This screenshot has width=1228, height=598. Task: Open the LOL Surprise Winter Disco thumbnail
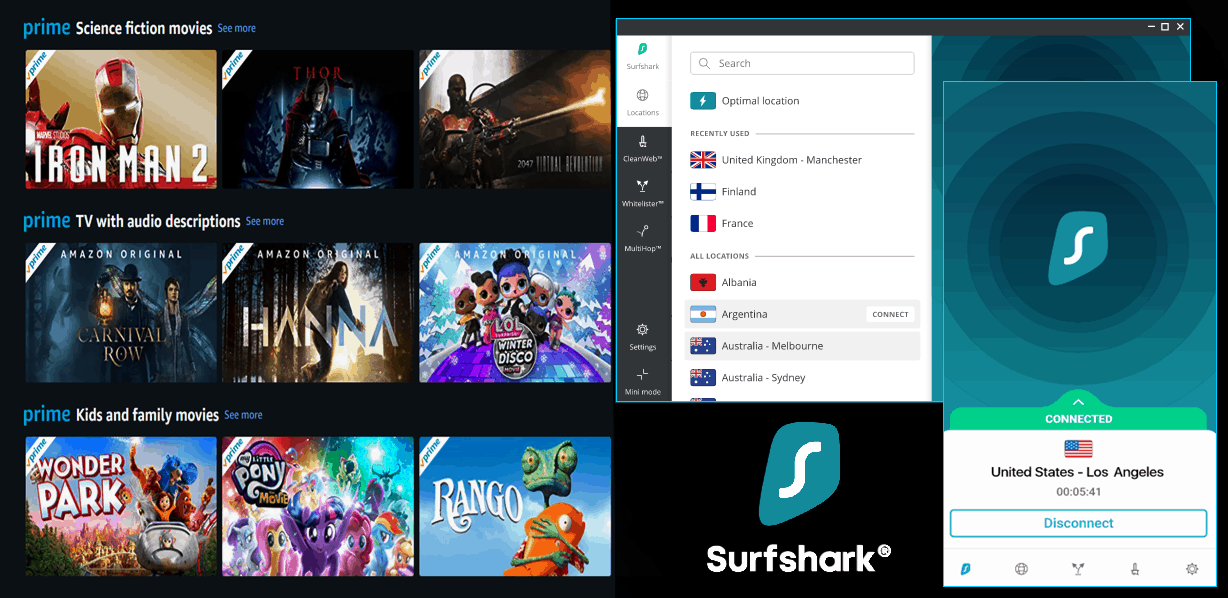coord(515,313)
